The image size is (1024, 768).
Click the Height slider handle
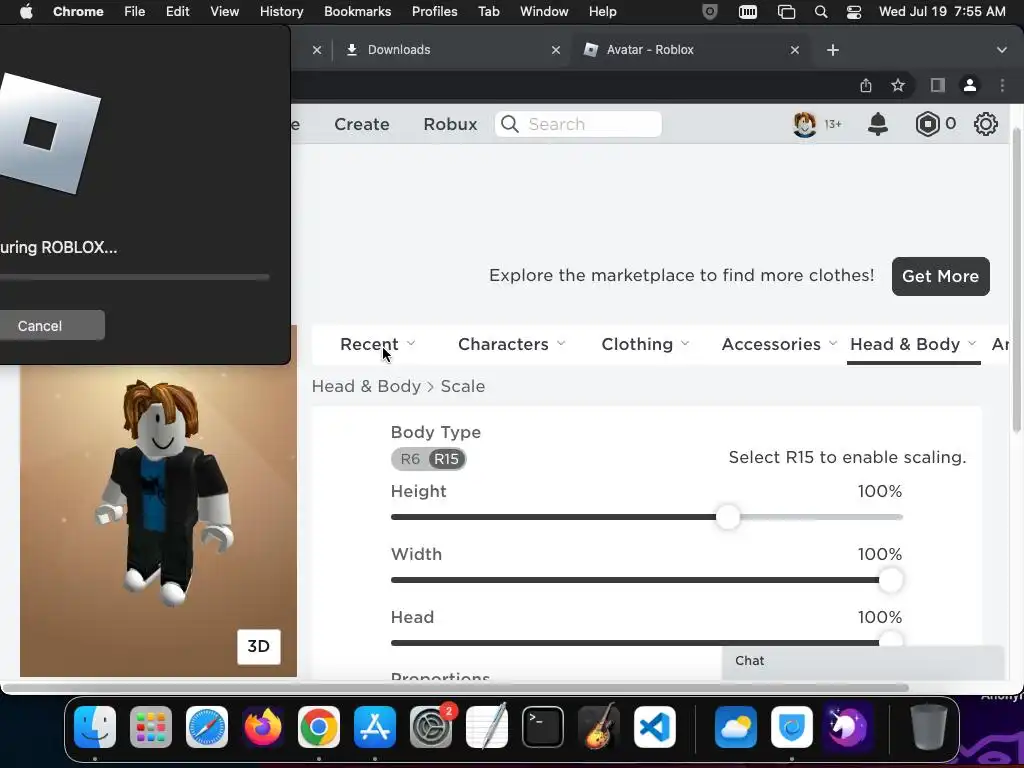coord(728,517)
